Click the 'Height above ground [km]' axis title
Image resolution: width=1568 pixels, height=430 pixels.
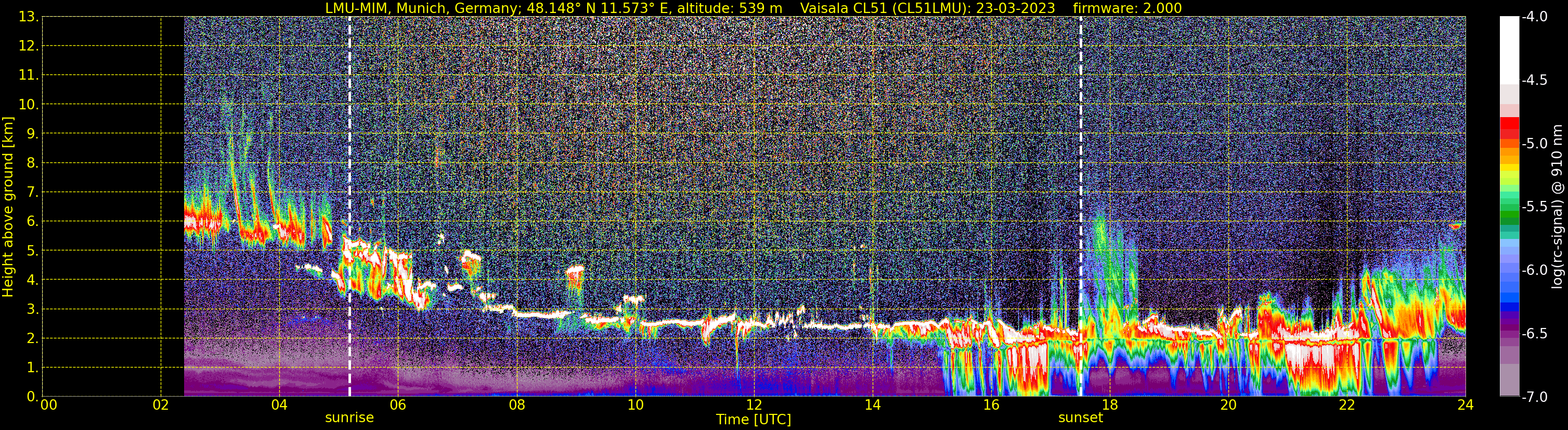[x=8, y=207]
